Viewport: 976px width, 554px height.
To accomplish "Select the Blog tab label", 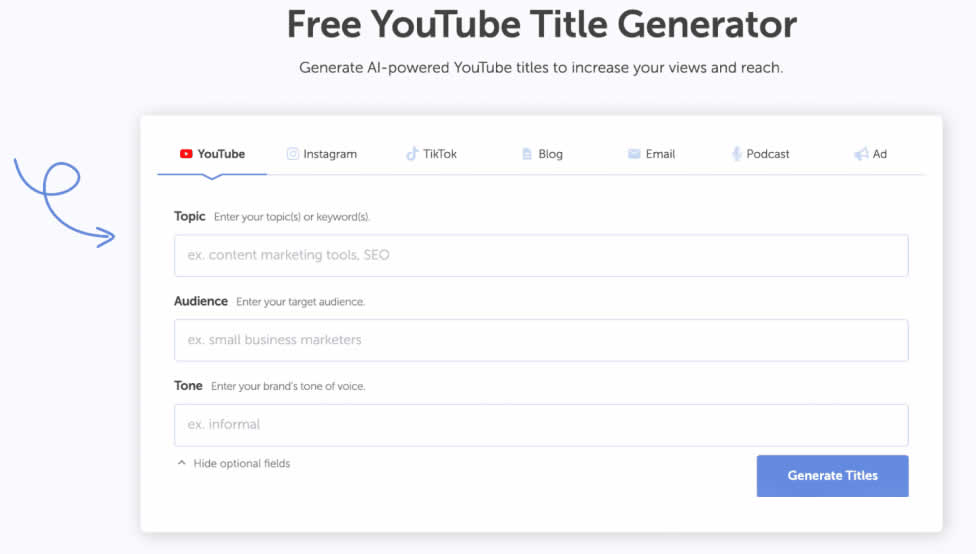I will [550, 154].
